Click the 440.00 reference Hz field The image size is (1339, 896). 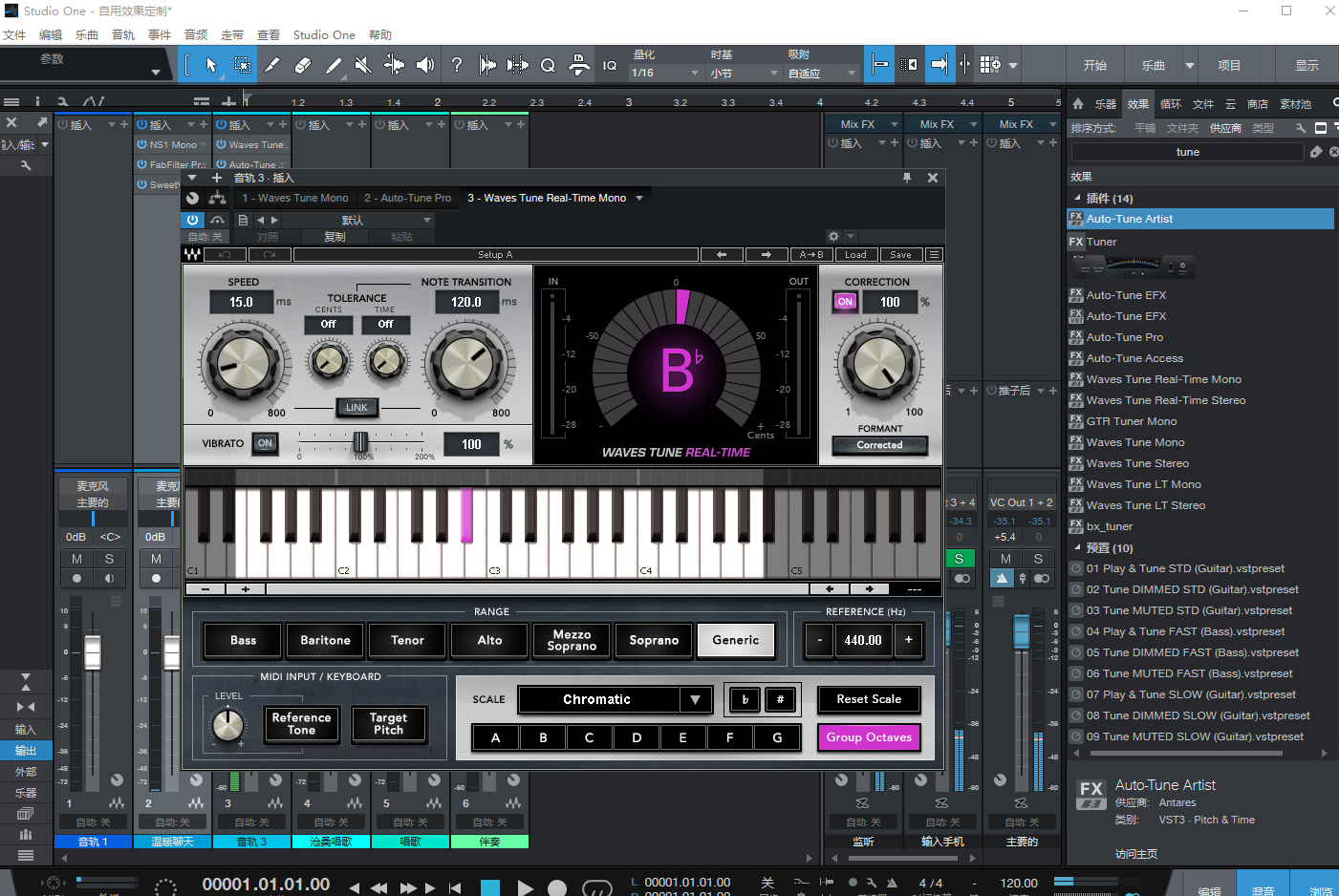click(863, 640)
